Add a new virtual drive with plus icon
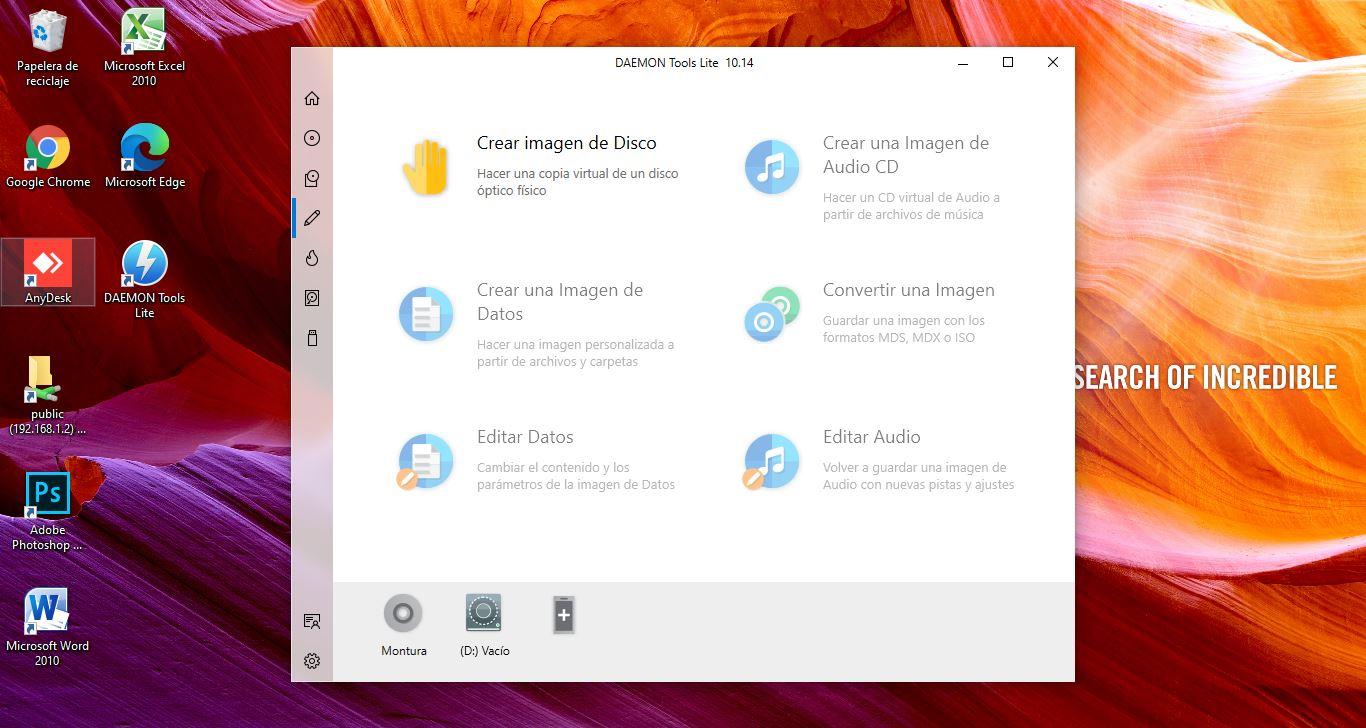The image size is (1366, 728). pos(564,615)
